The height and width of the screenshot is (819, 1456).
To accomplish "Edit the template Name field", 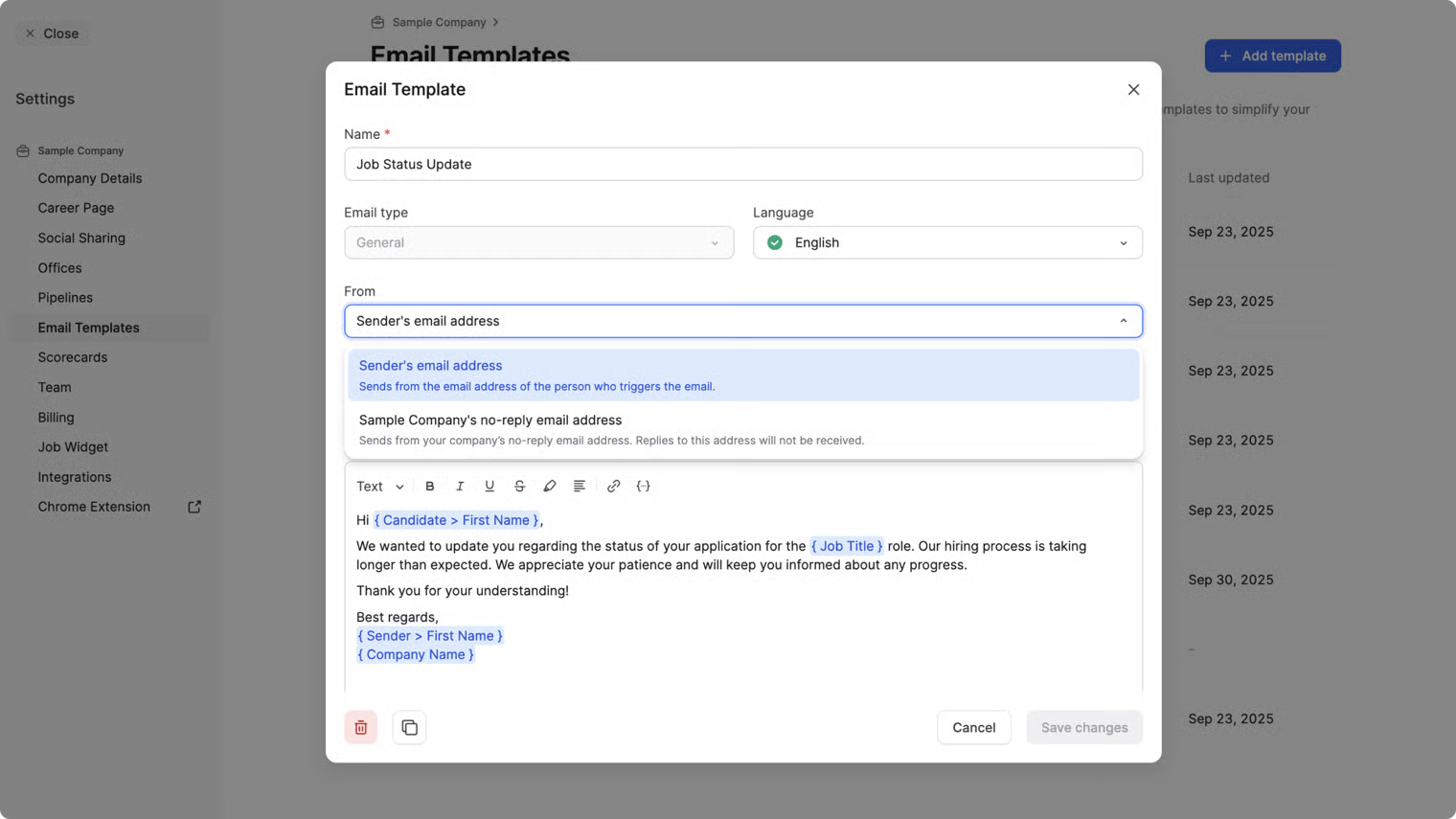I will [742, 165].
